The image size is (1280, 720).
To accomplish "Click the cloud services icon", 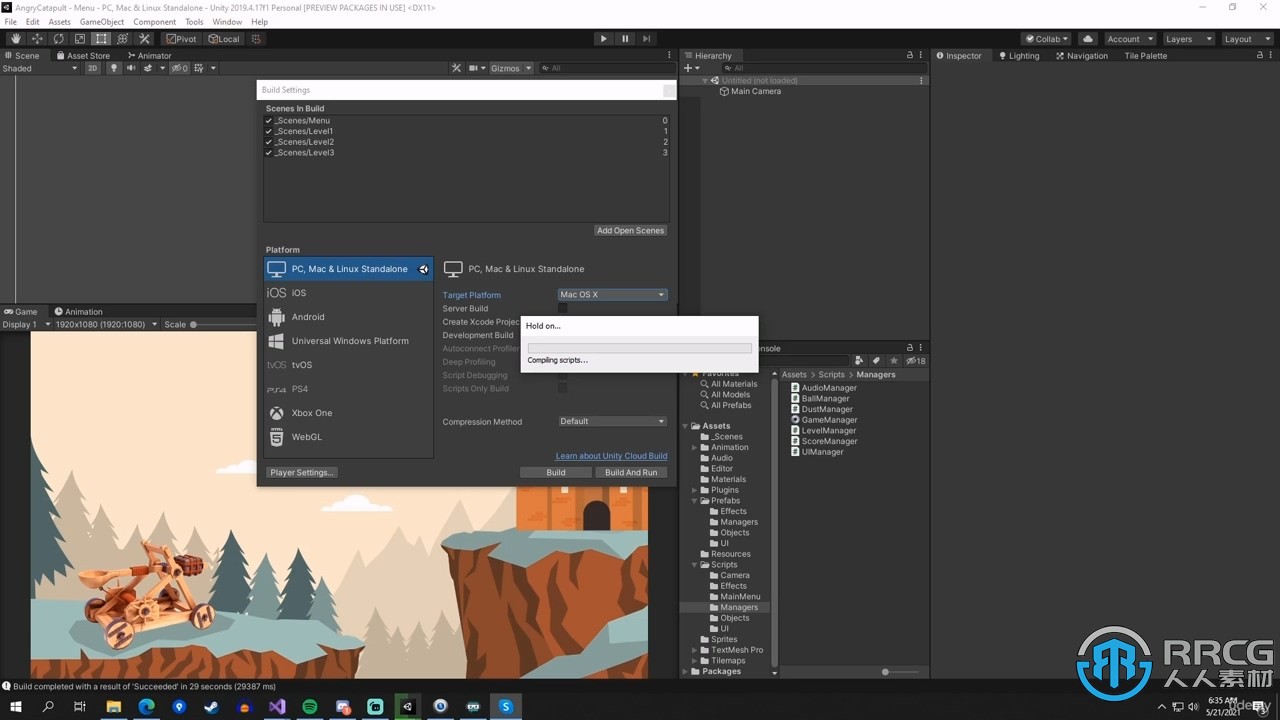I will 1088,39.
